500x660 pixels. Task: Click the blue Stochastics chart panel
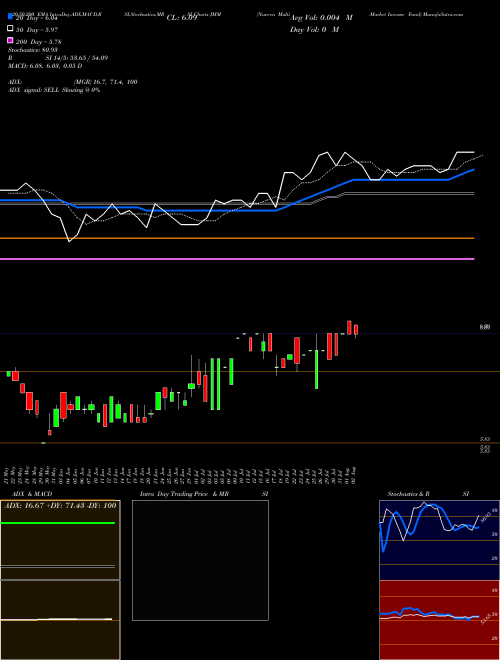[439, 540]
